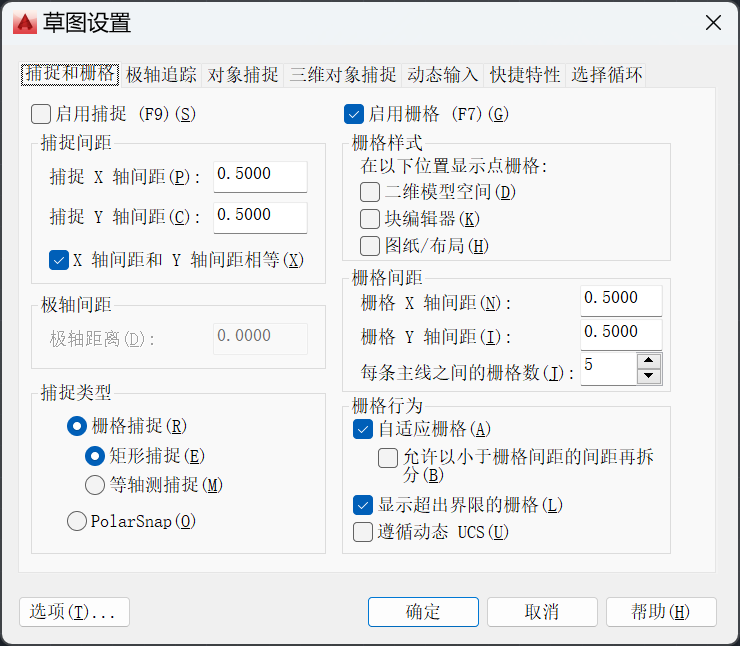Click the 栅格 X 轴间距 input field
The image size is (740, 646).
click(621, 301)
